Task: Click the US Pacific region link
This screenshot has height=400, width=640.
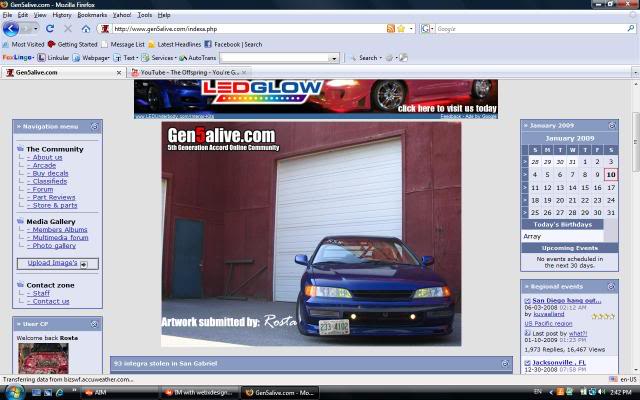Action: 548,323
